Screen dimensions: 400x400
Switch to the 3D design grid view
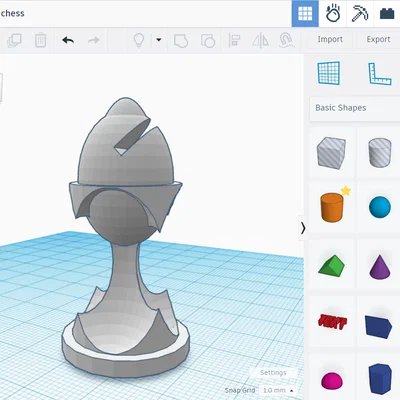pos(305,13)
